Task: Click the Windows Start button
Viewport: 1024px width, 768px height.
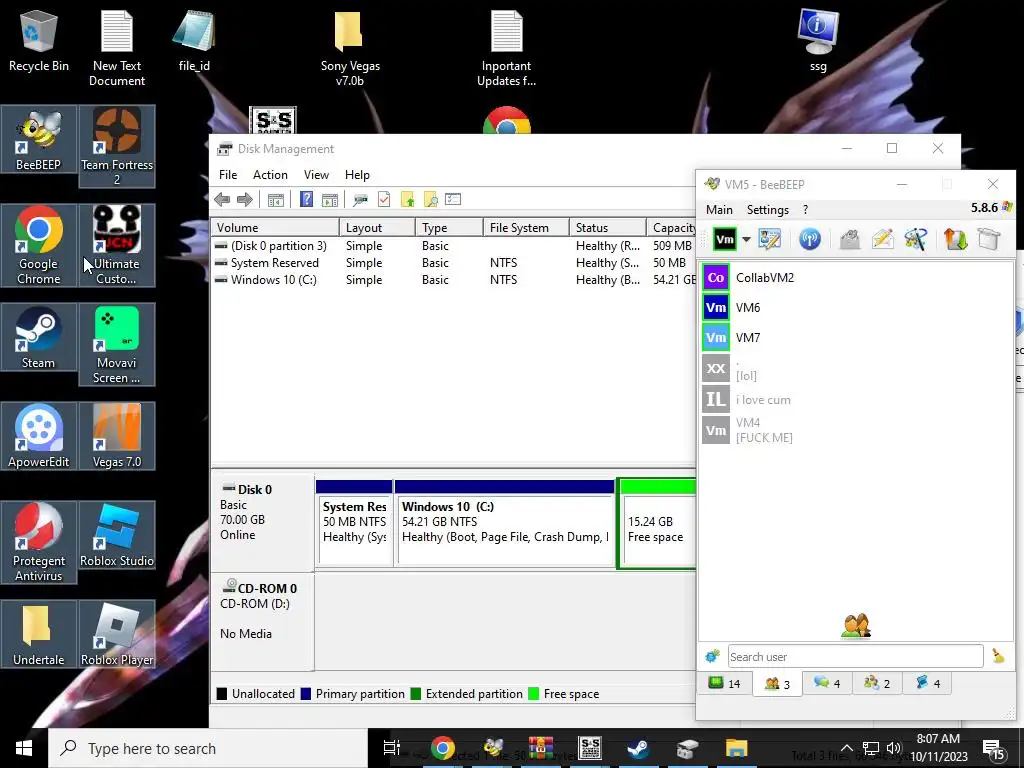Action: click(x=24, y=748)
